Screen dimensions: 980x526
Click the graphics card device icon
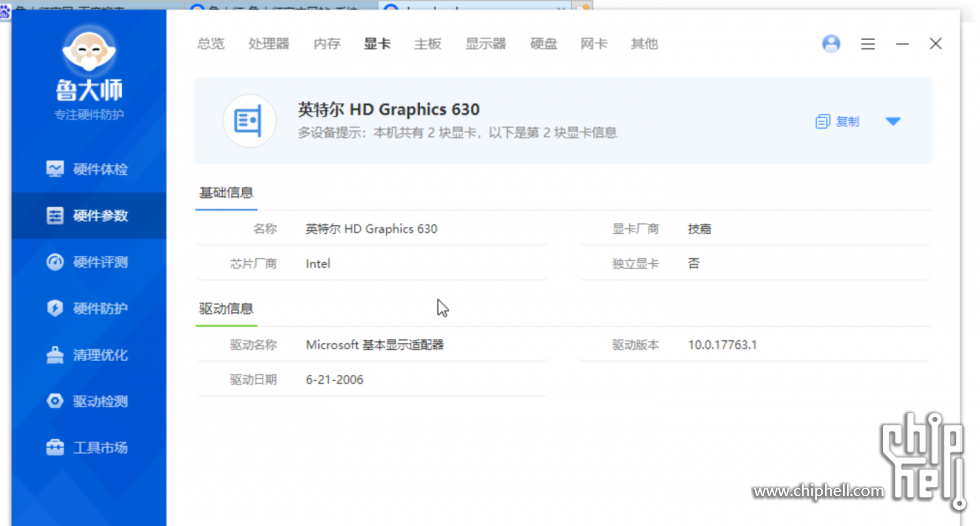tap(249, 121)
